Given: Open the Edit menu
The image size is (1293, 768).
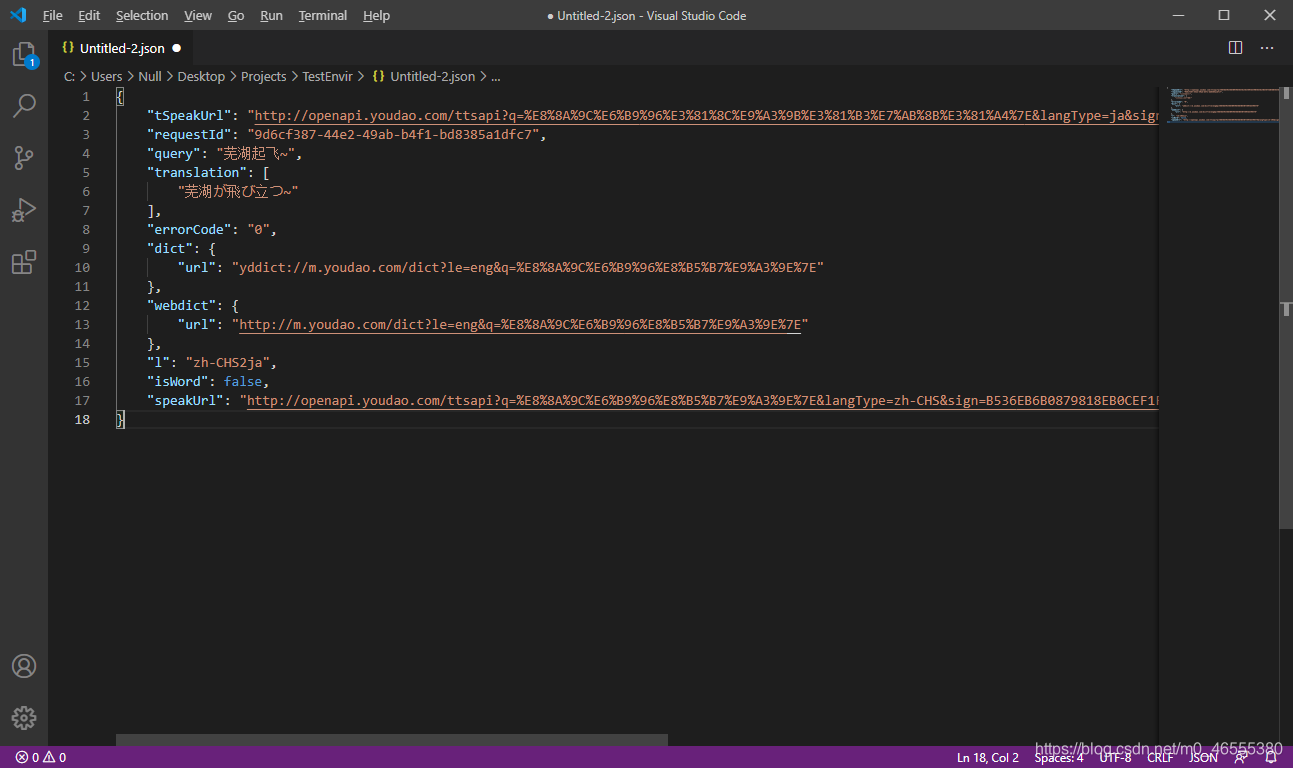Looking at the screenshot, I should pos(89,15).
